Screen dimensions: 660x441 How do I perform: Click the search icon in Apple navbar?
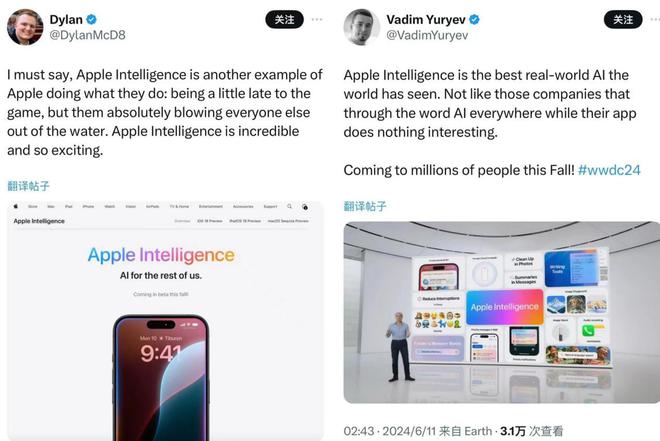click(x=289, y=206)
